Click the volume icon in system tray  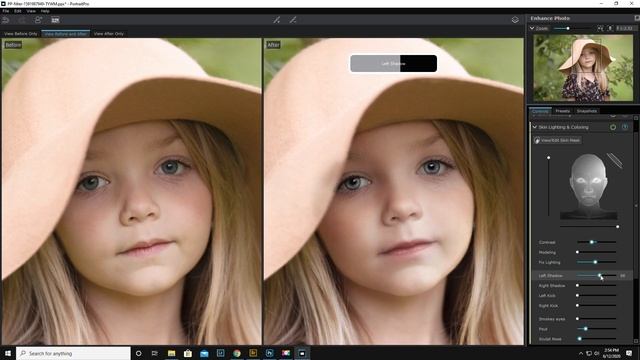596,353
